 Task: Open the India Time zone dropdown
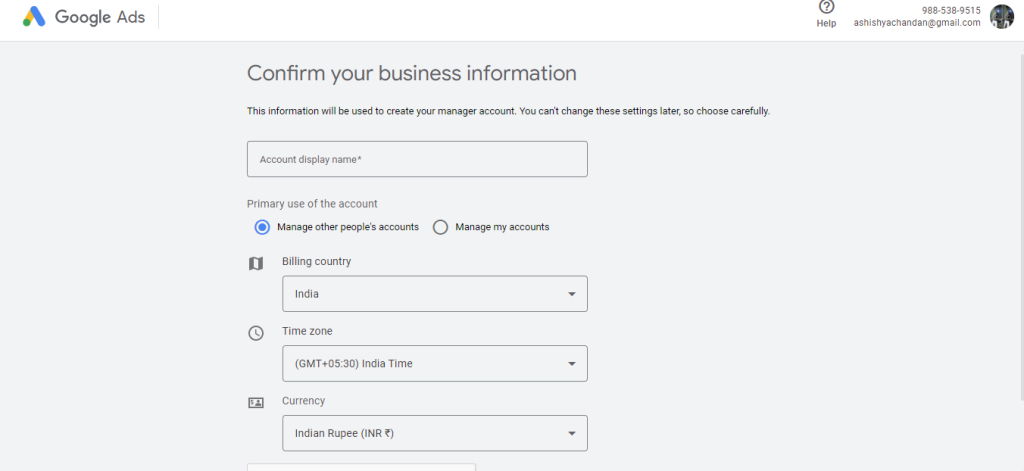point(435,363)
